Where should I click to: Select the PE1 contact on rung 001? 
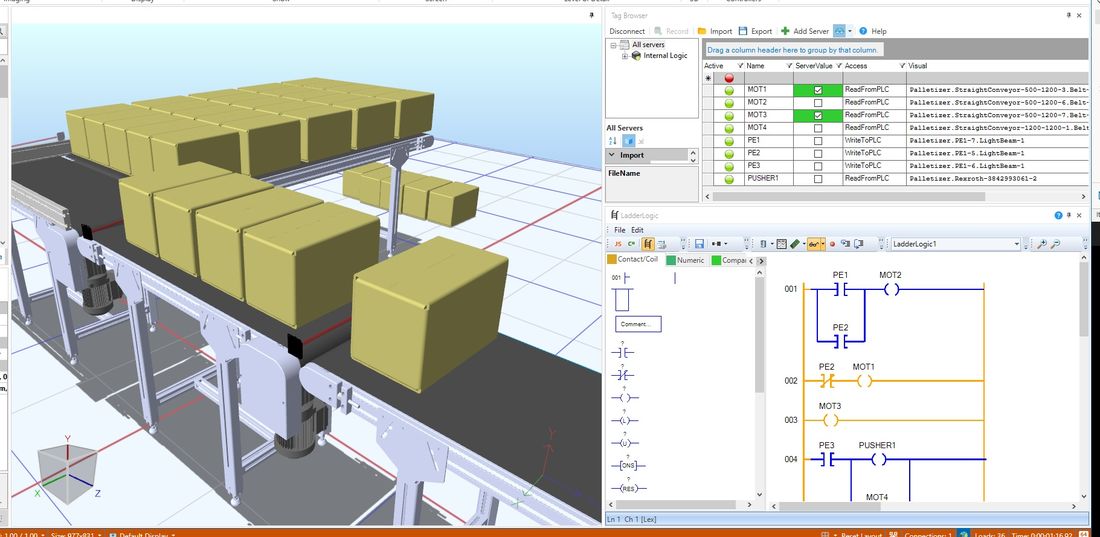tap(840, 289)
